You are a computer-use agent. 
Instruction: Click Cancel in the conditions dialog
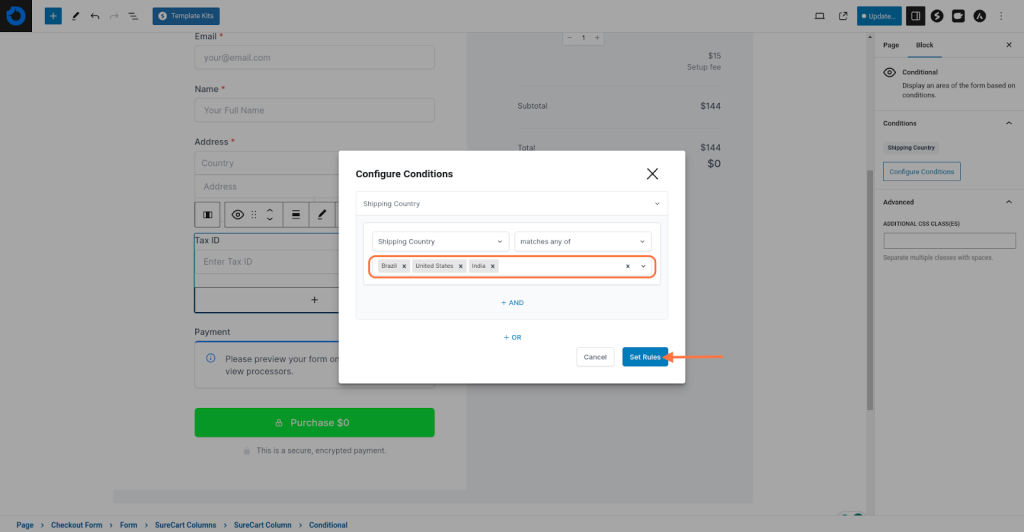coord(595,357)
